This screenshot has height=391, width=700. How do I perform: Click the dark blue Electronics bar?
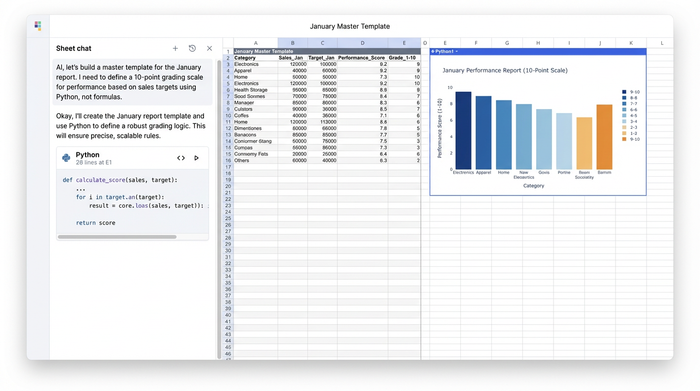[x=463, y=130]
